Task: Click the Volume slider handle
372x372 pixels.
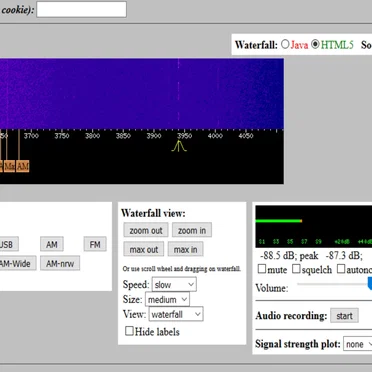Action: [x=370, y=284]
